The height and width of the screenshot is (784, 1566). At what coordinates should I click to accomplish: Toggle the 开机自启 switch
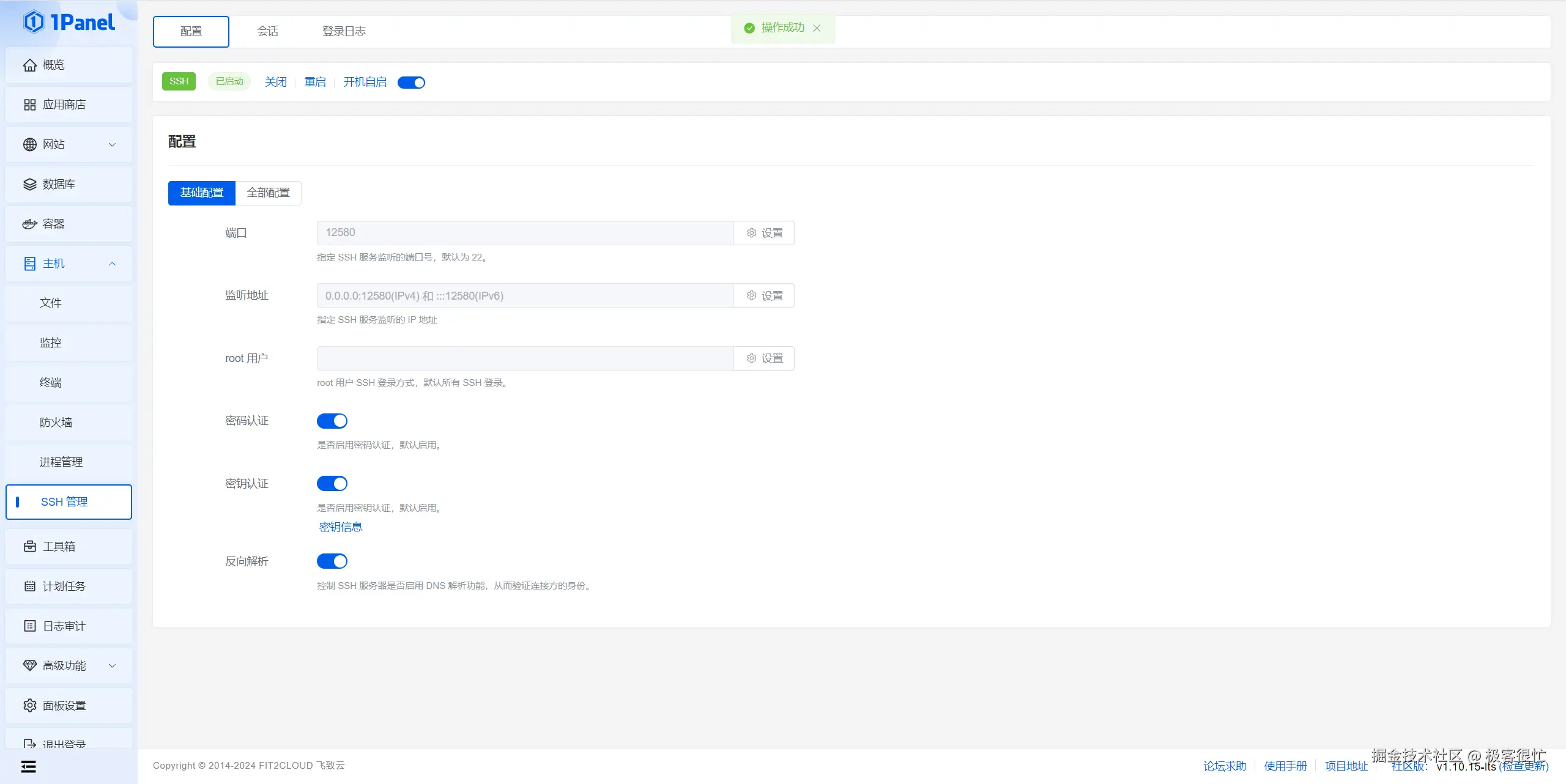(x=411, y=83)
